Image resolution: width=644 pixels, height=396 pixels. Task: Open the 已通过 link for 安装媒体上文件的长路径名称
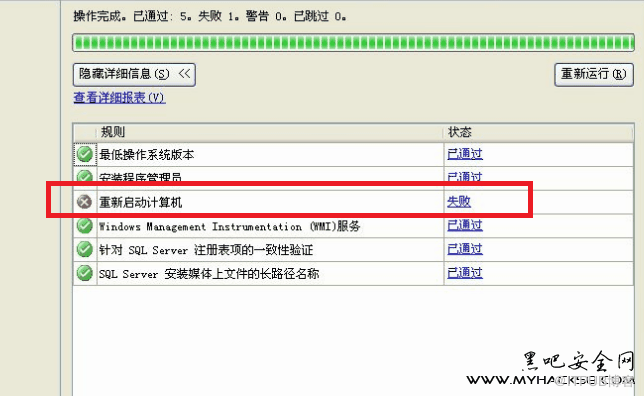465,273
